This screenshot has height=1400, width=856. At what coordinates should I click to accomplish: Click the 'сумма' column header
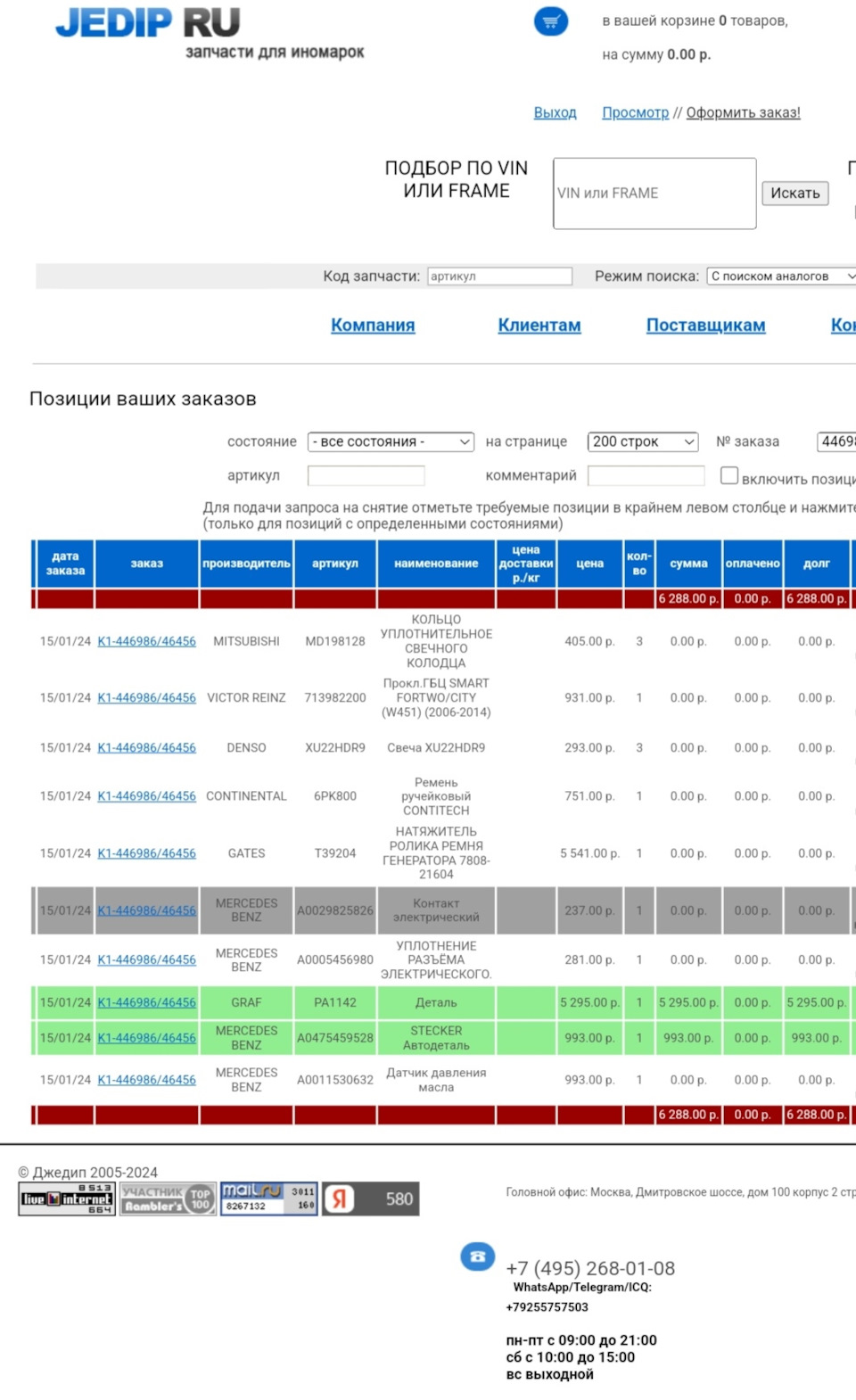coord(688,564)
